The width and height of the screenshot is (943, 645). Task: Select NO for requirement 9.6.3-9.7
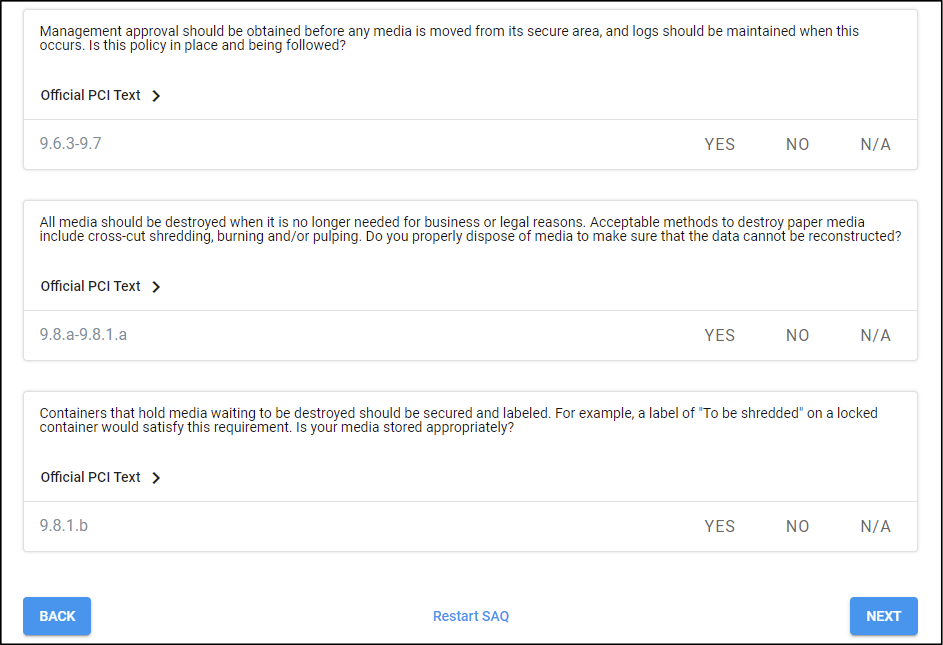coord(797,144)
